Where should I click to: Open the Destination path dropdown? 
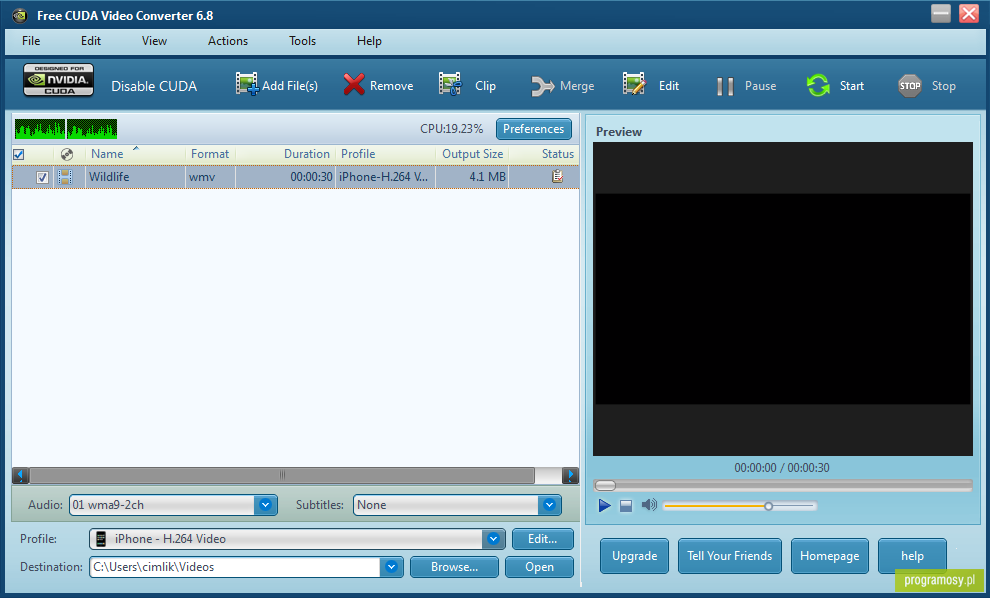pos(391,566)
